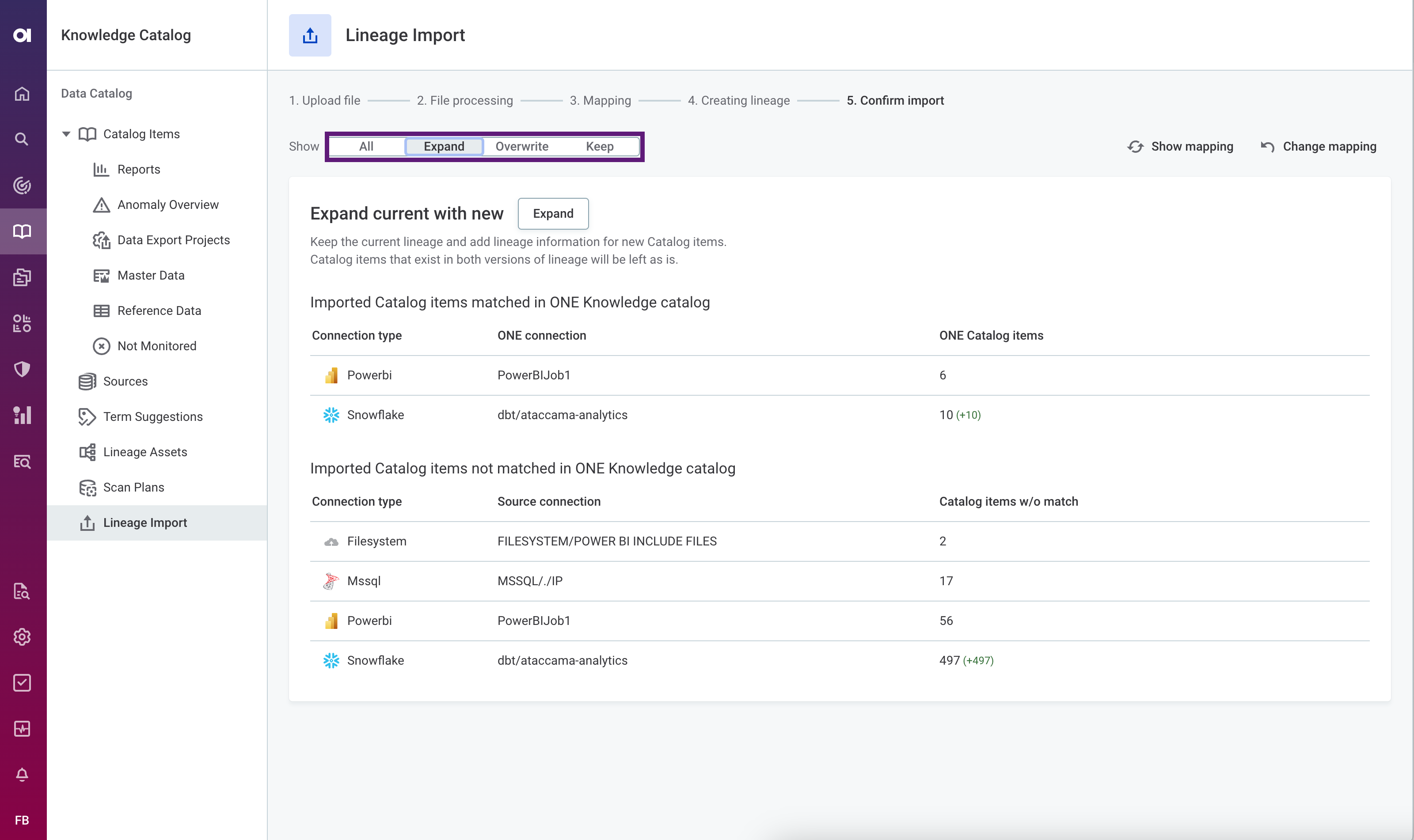Click the Not Monitored catalog item

click(156, 346)
